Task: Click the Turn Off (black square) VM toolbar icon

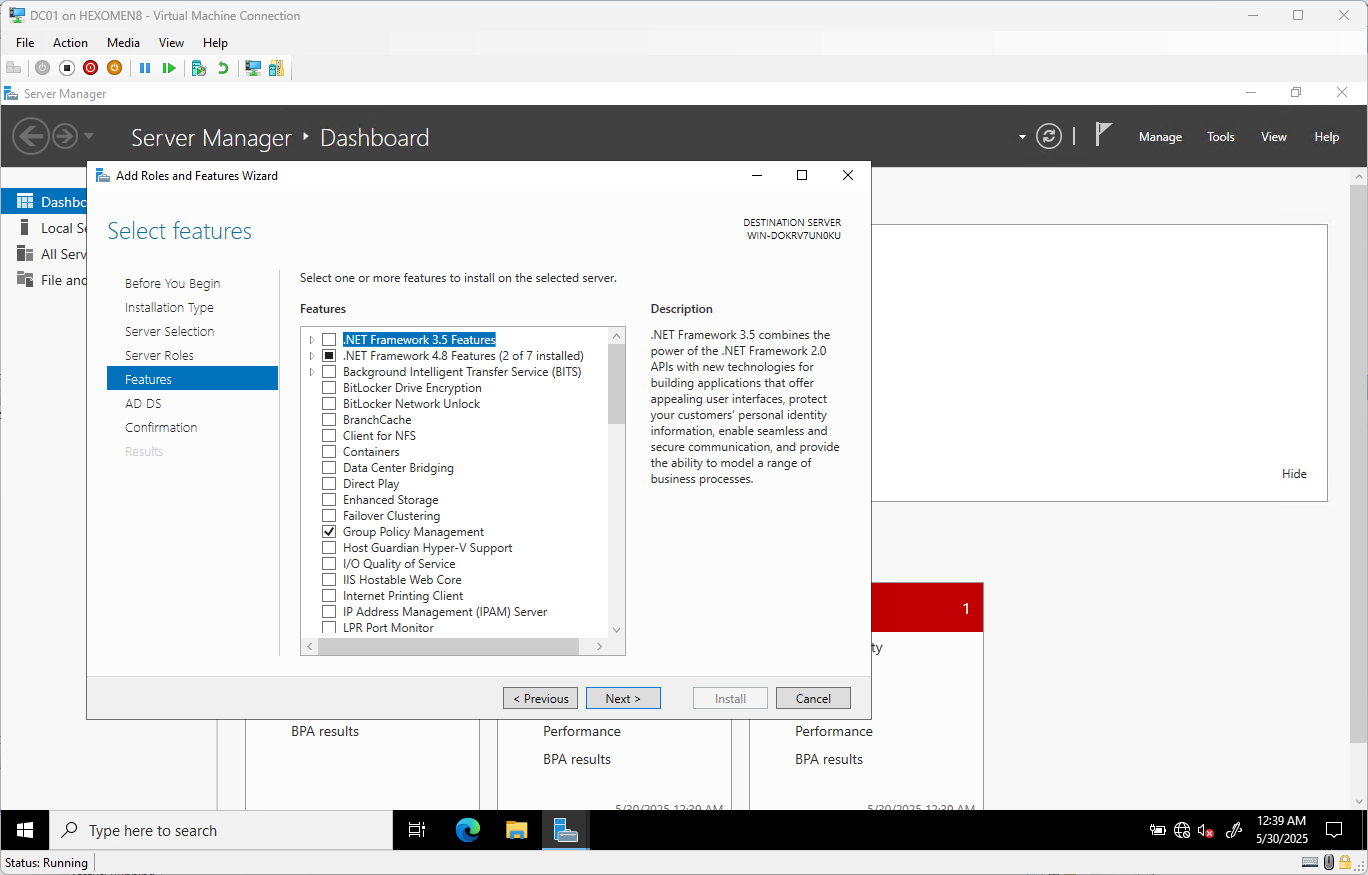Action: point(67,68)
